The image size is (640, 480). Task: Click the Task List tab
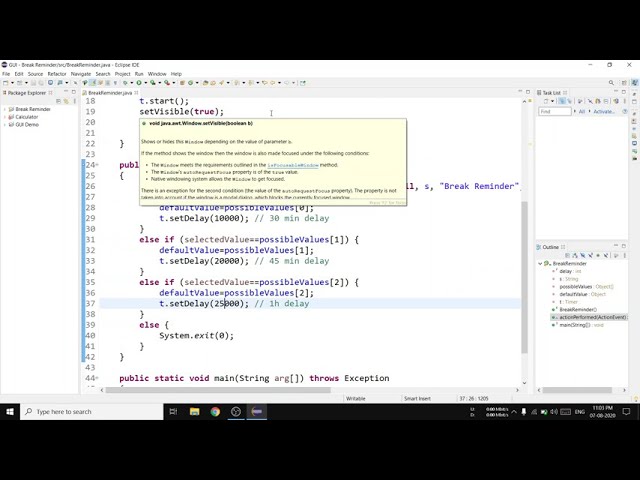[551, 93]
